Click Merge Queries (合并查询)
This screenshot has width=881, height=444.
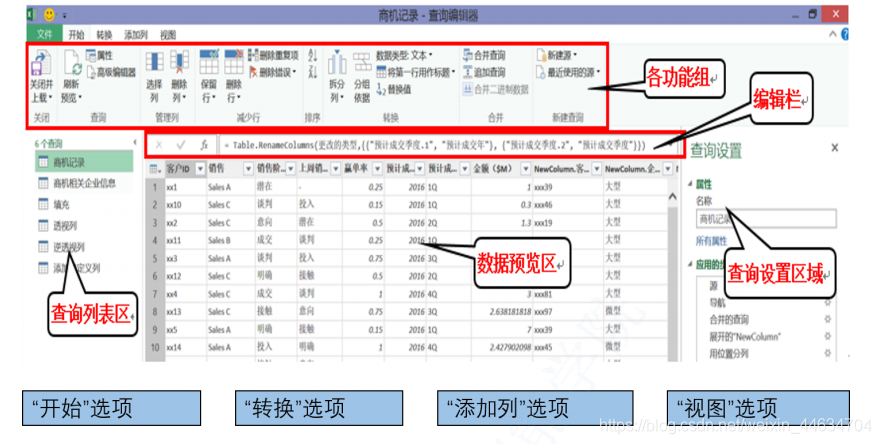(484, 55)
